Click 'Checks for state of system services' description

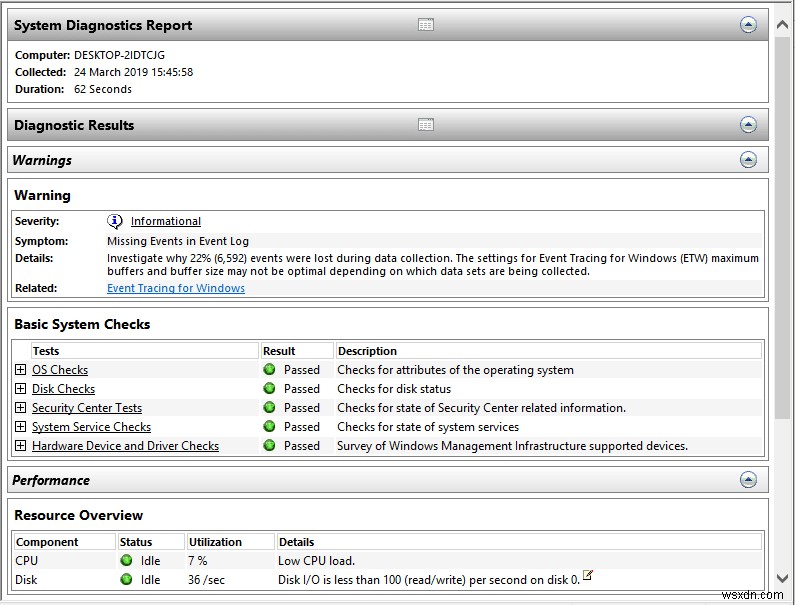428,427
